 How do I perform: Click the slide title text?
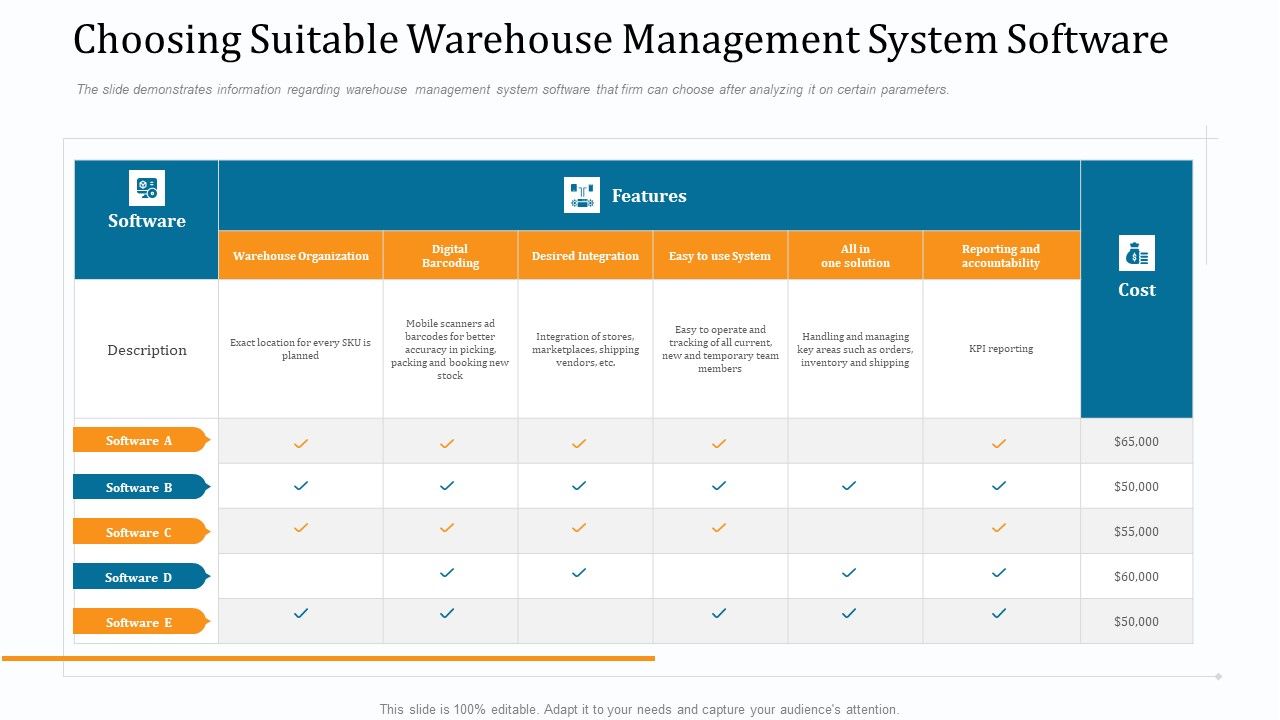[x=621, y=40]
